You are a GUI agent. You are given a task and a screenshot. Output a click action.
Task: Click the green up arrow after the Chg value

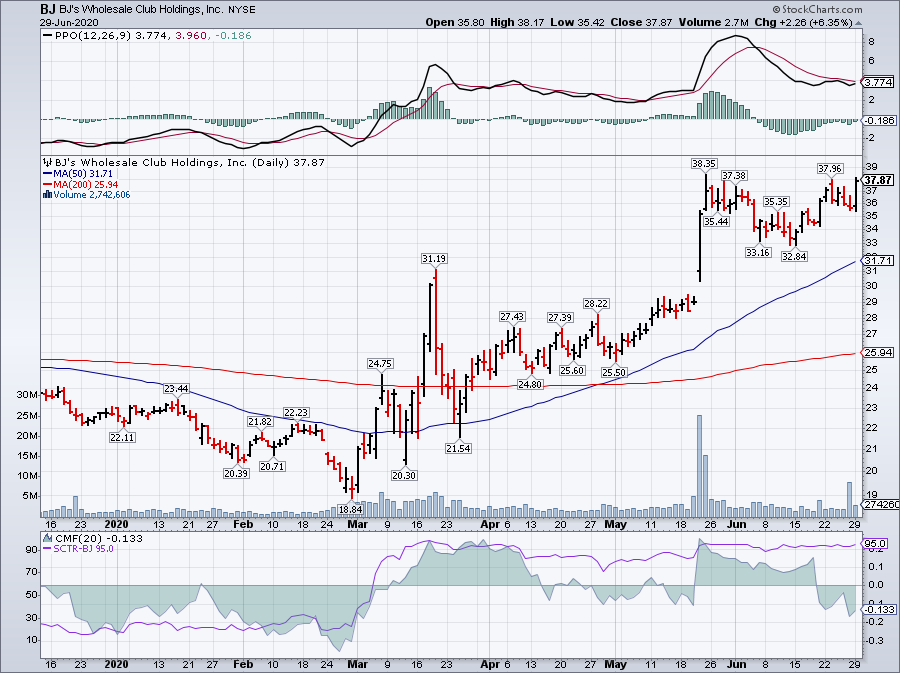pos(858,23)
